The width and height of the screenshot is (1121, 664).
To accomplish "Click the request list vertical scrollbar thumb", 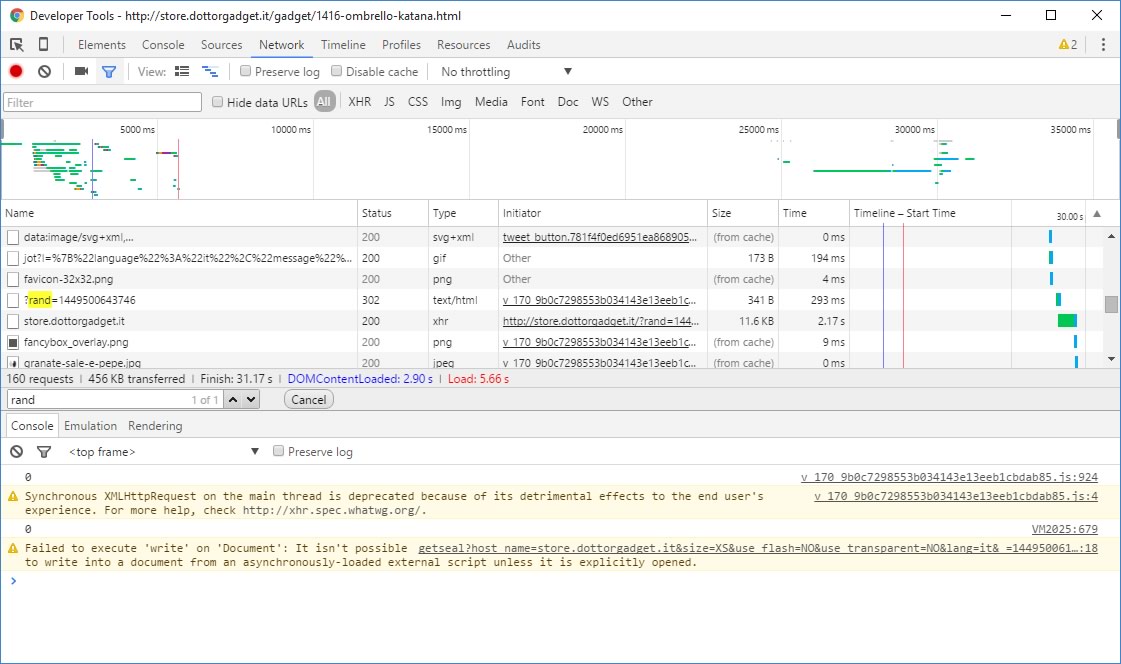I will (1111, 304).
